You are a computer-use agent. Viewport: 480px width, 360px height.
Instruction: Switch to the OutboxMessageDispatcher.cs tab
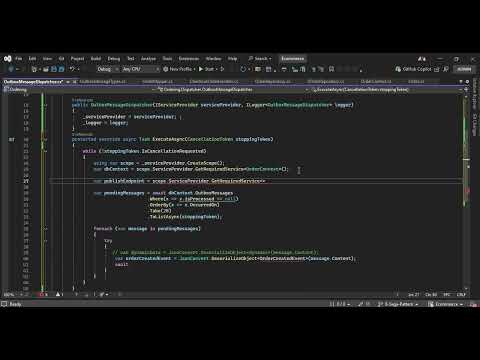[33, 82]
